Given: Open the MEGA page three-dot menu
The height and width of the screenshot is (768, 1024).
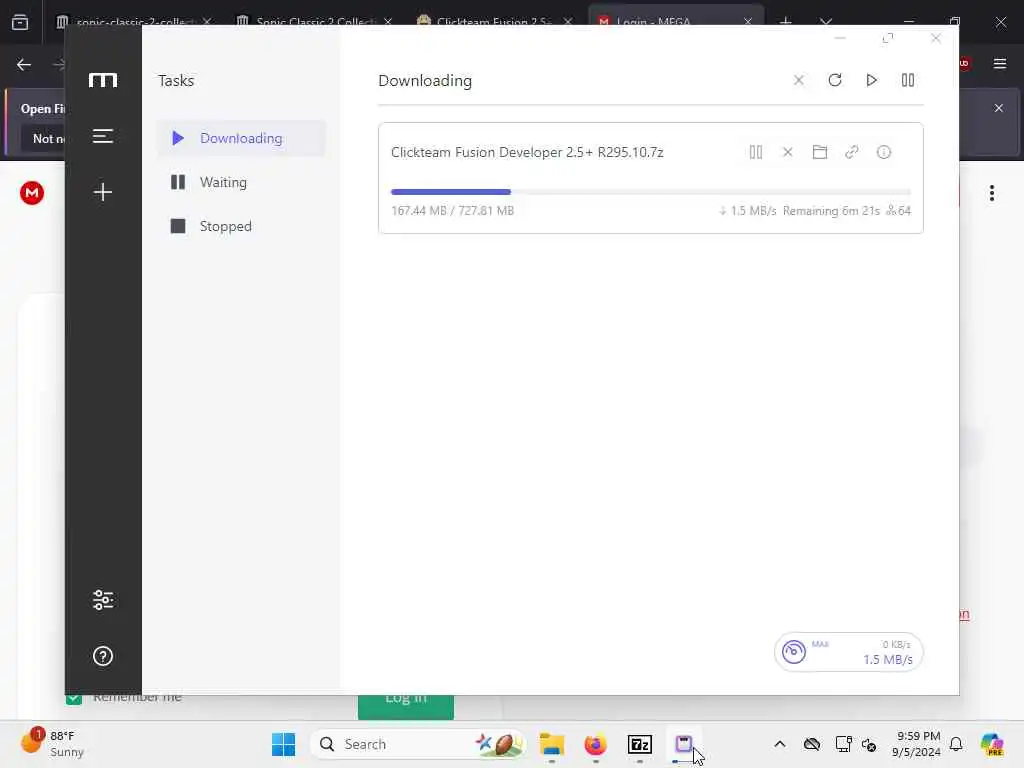Looking at the screenshot, I should click(x=991, y=193).
